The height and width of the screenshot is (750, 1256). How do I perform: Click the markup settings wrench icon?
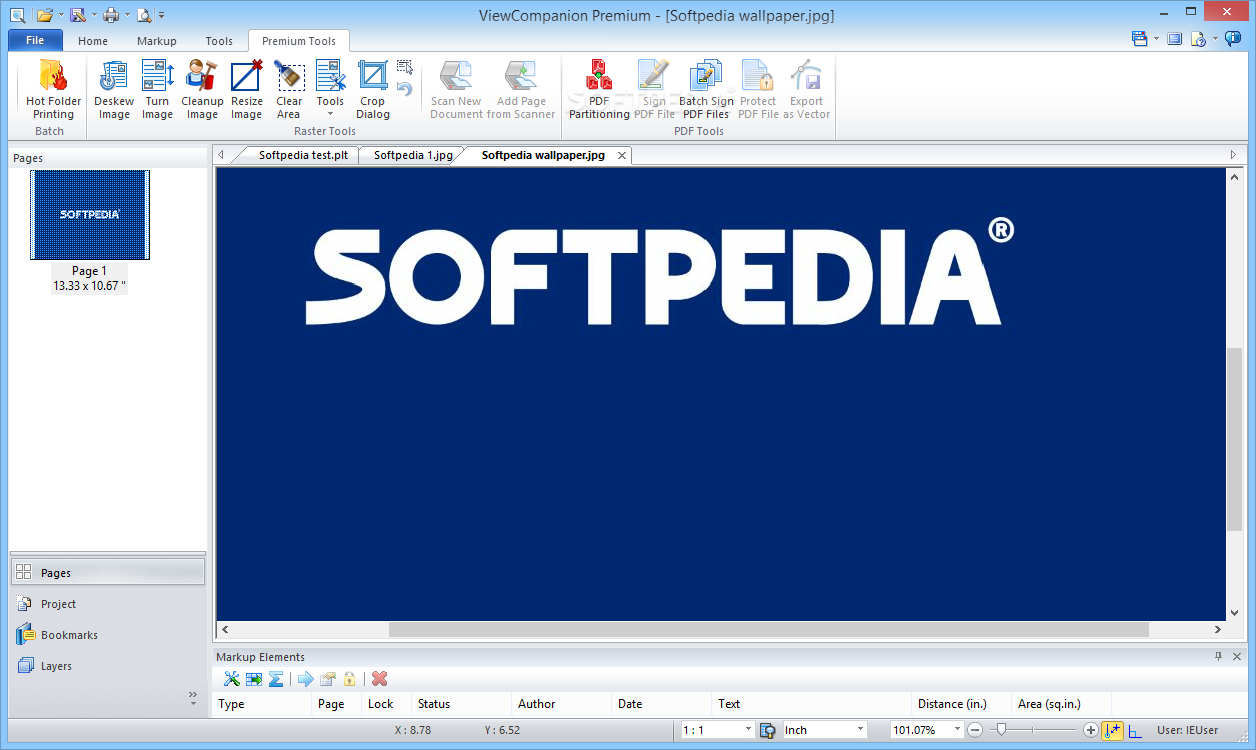point(232,679)
